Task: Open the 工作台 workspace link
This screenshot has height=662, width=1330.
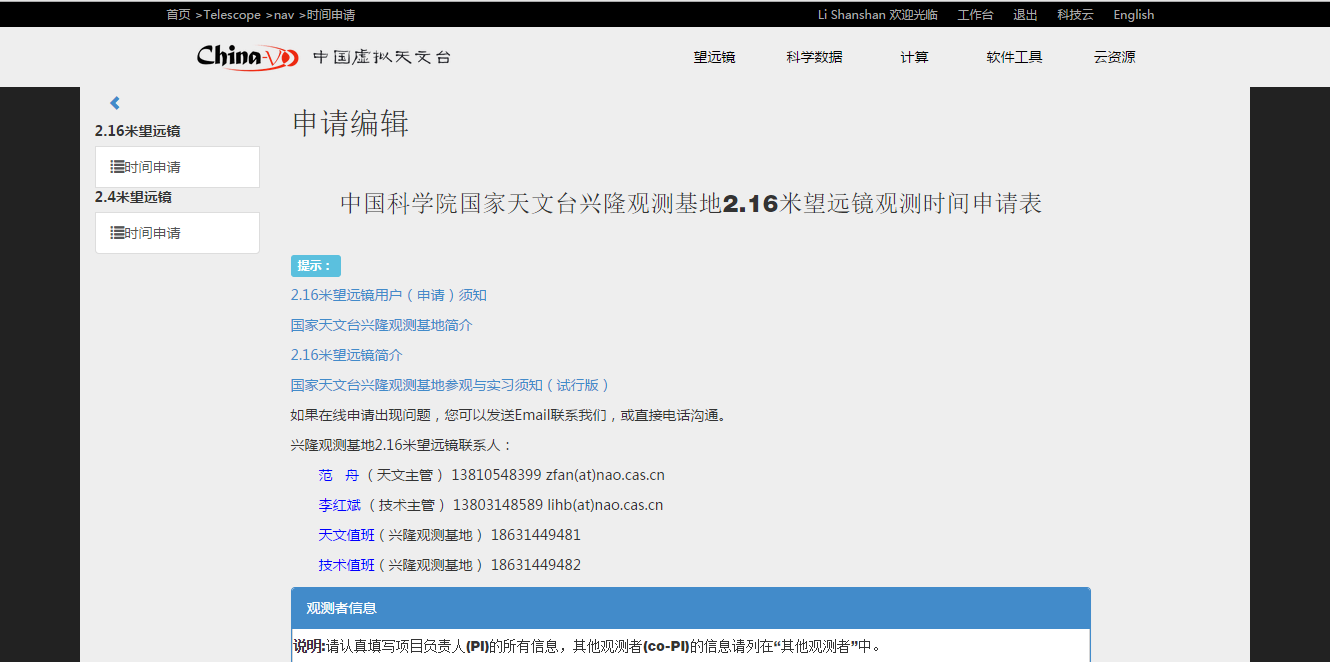Action: pos(975,15)
